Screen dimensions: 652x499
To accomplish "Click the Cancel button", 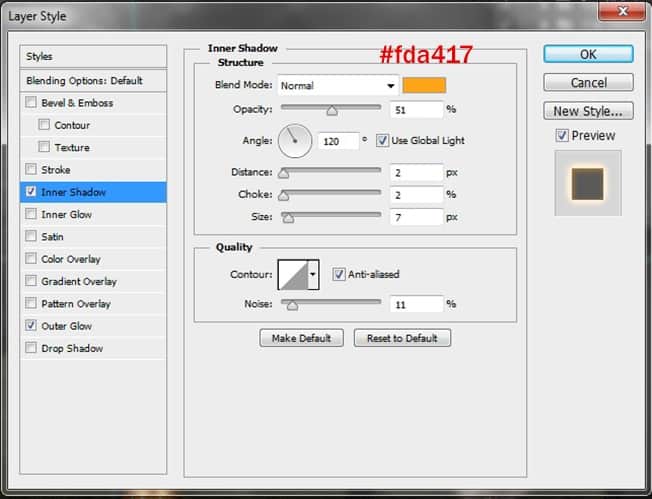I will click(x=588, y=83).
